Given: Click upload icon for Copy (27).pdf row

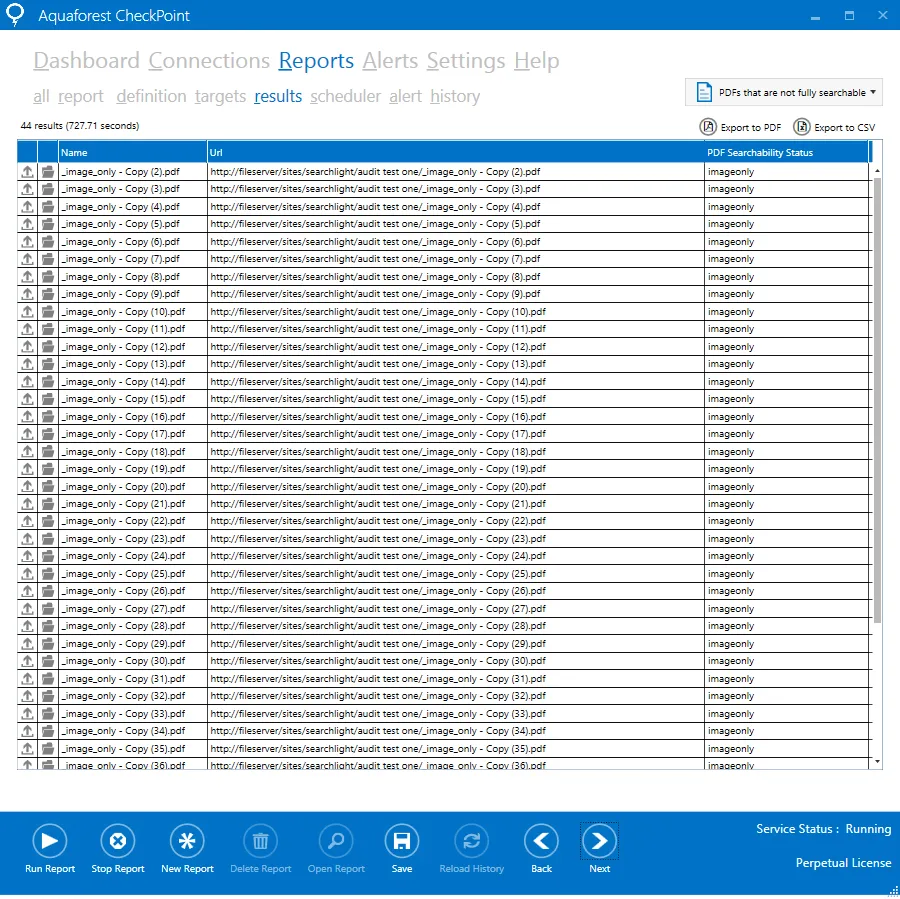Looking at the screenshot, I should [27, 609].
